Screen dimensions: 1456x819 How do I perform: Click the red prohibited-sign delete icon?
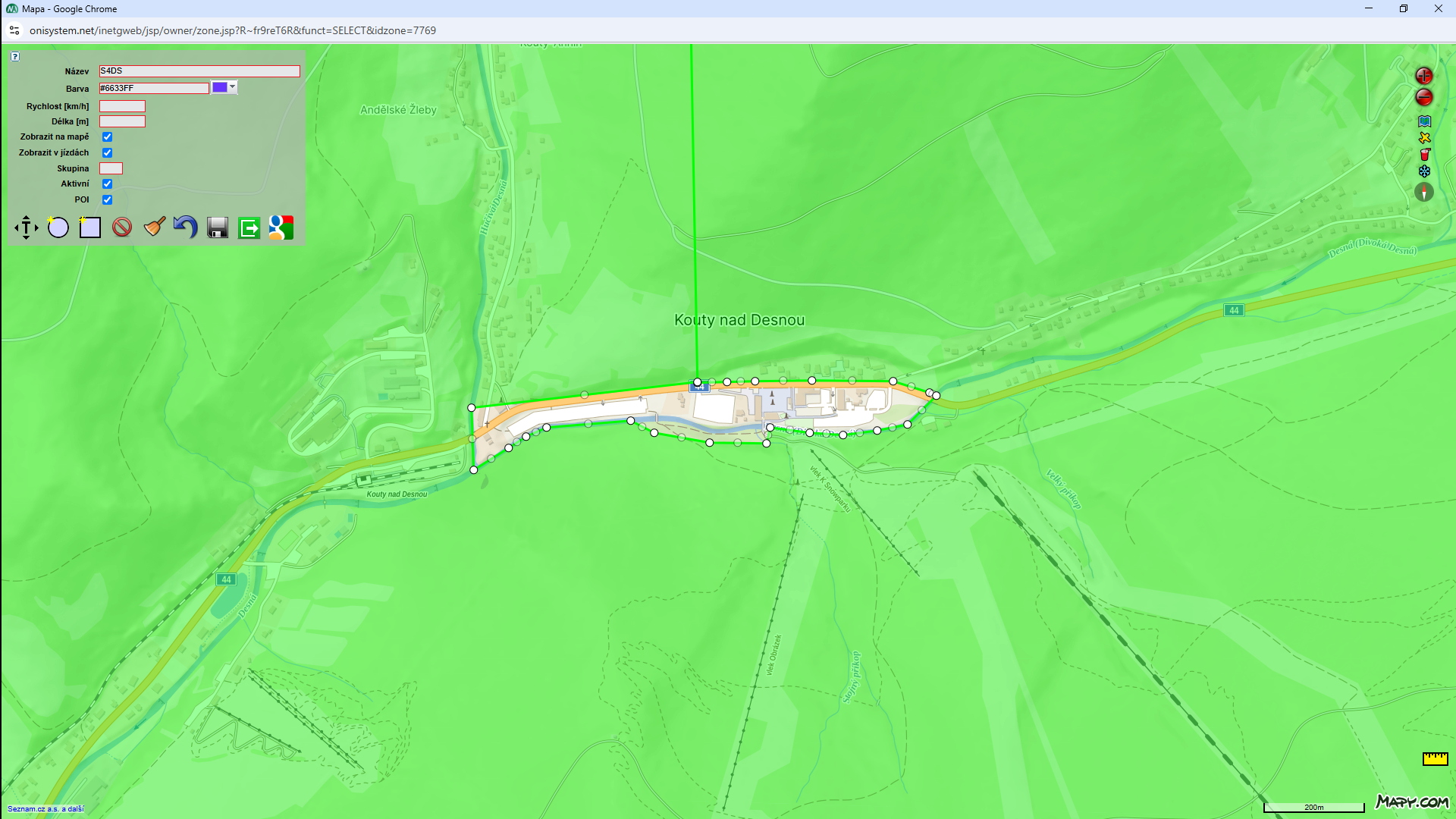point(122,227)
